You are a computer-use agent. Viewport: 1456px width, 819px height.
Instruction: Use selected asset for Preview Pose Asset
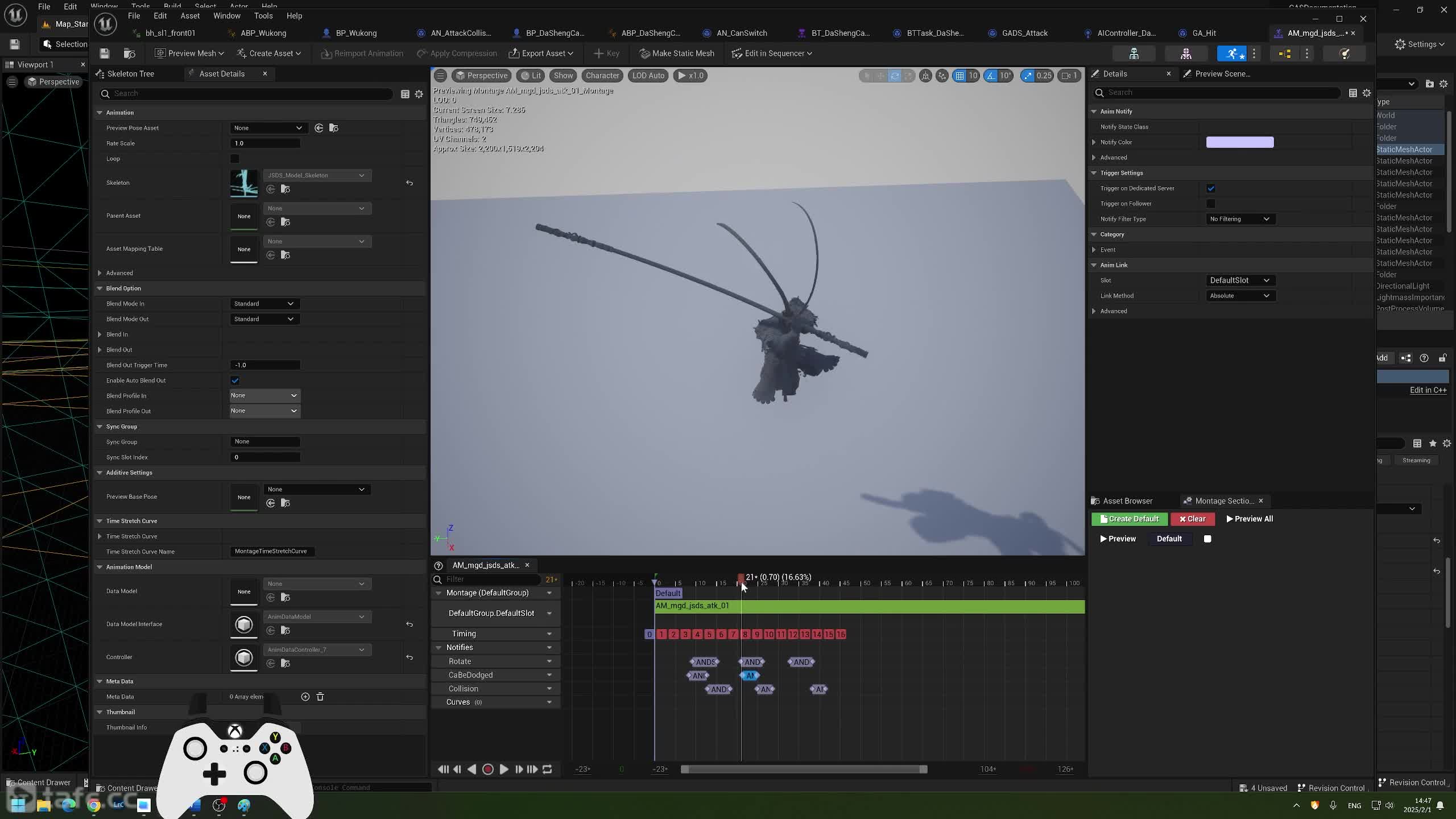[x=319, y=128]
